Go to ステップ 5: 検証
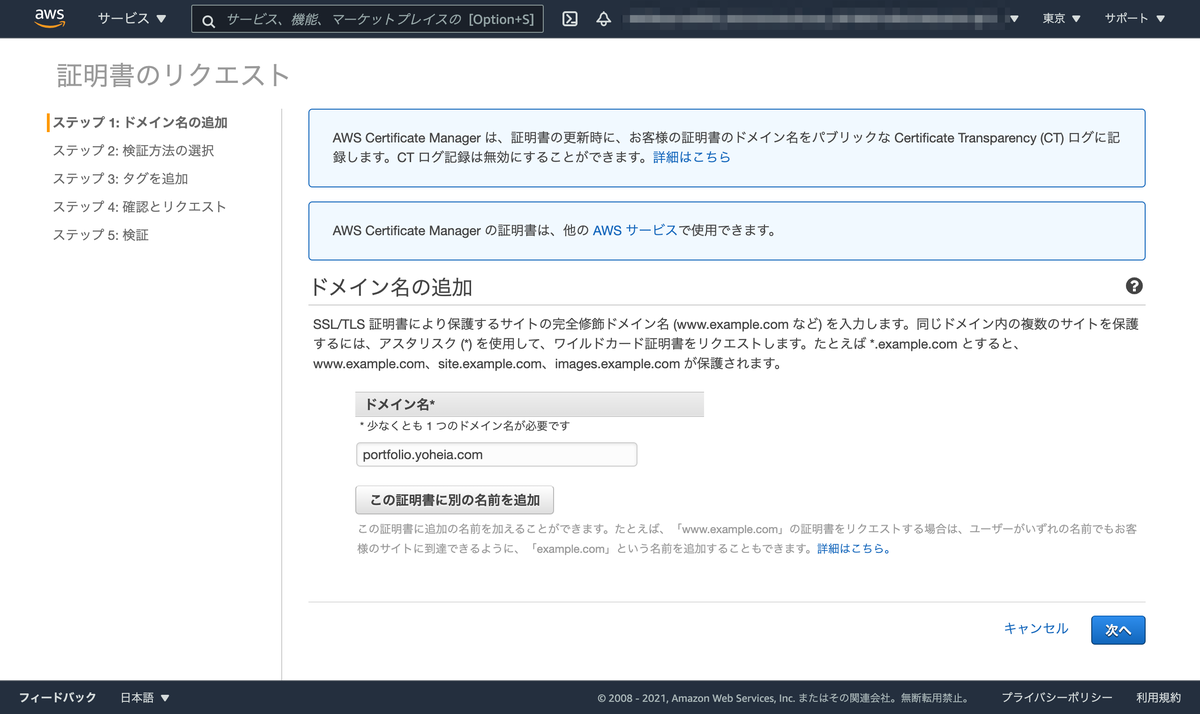This screenshot has height=714, width=1200. [100, 234]
